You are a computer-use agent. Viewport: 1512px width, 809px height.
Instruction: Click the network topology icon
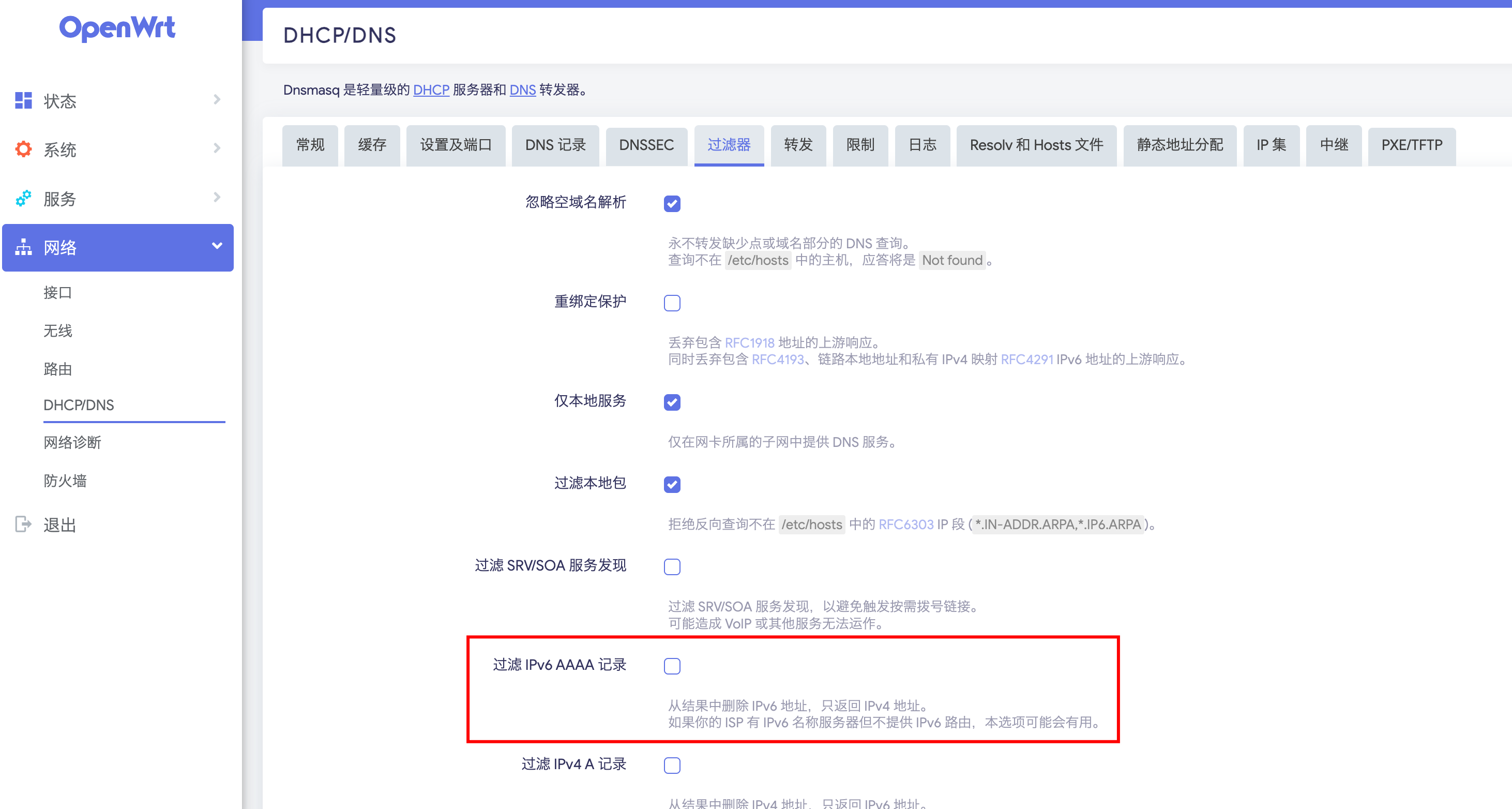23,247
